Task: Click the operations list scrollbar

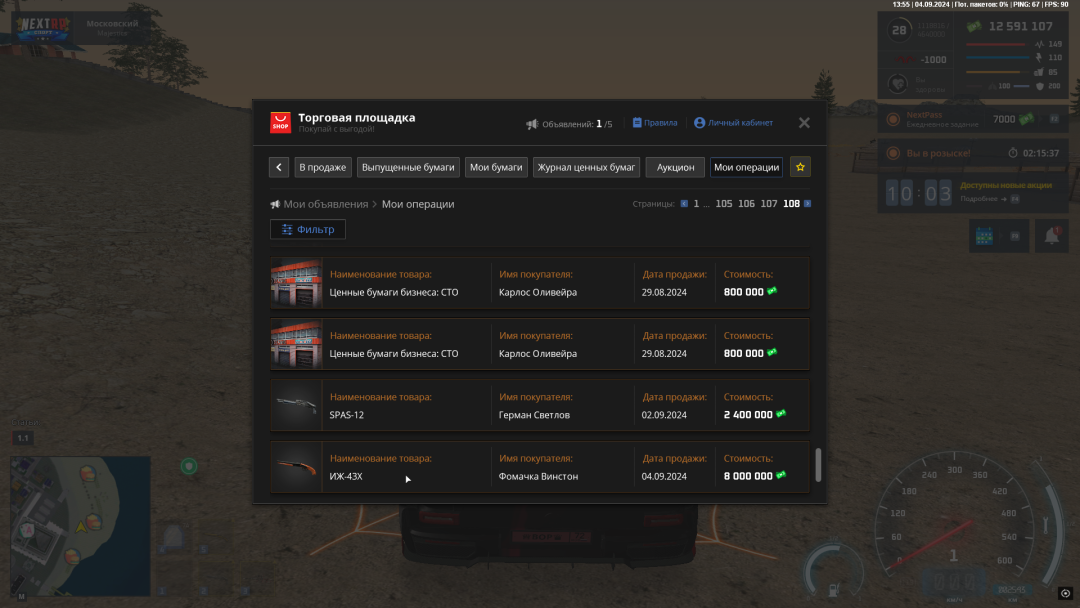Action: 819,464
